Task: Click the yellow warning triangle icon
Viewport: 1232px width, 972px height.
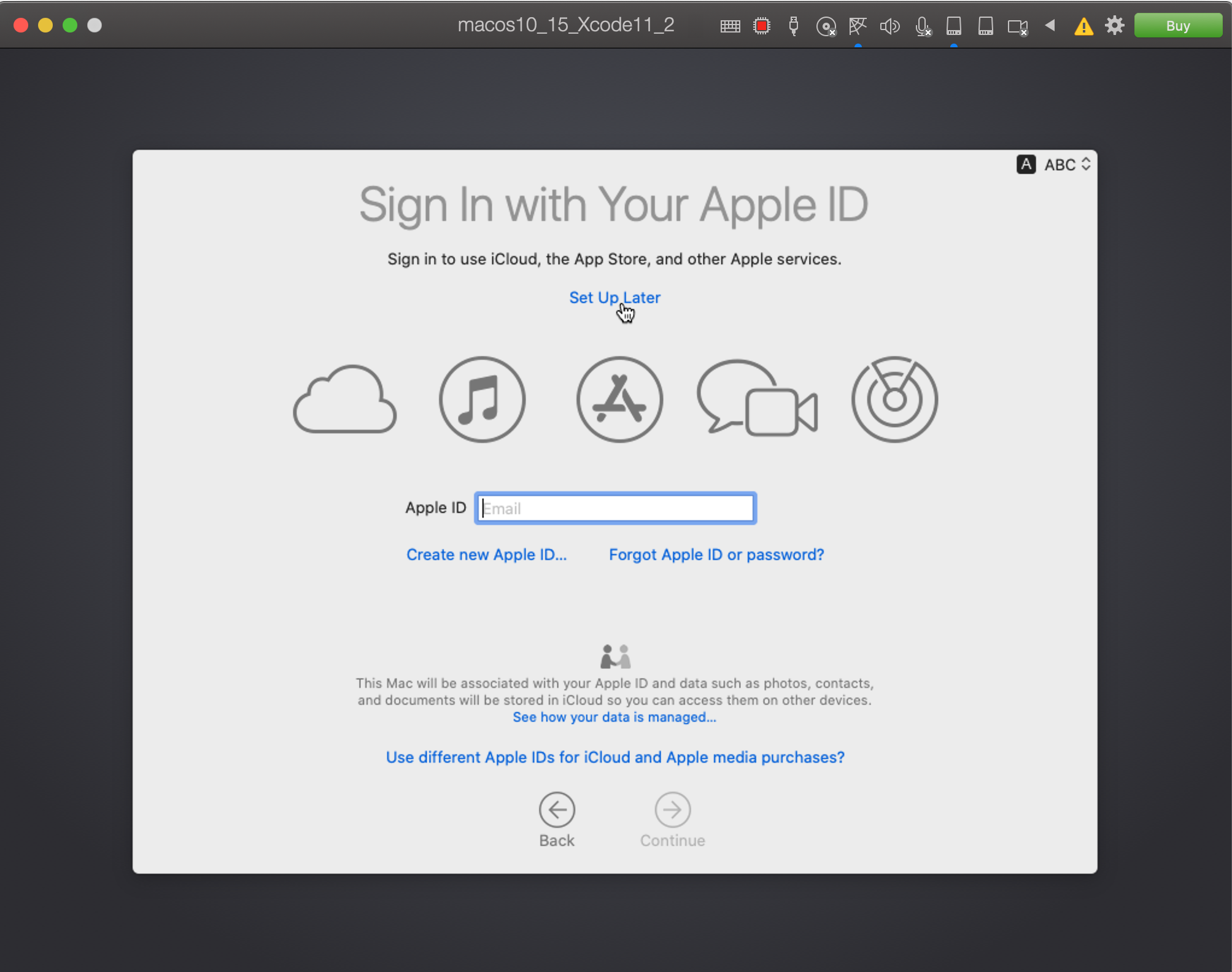Action: click(x=1083, y=26)
